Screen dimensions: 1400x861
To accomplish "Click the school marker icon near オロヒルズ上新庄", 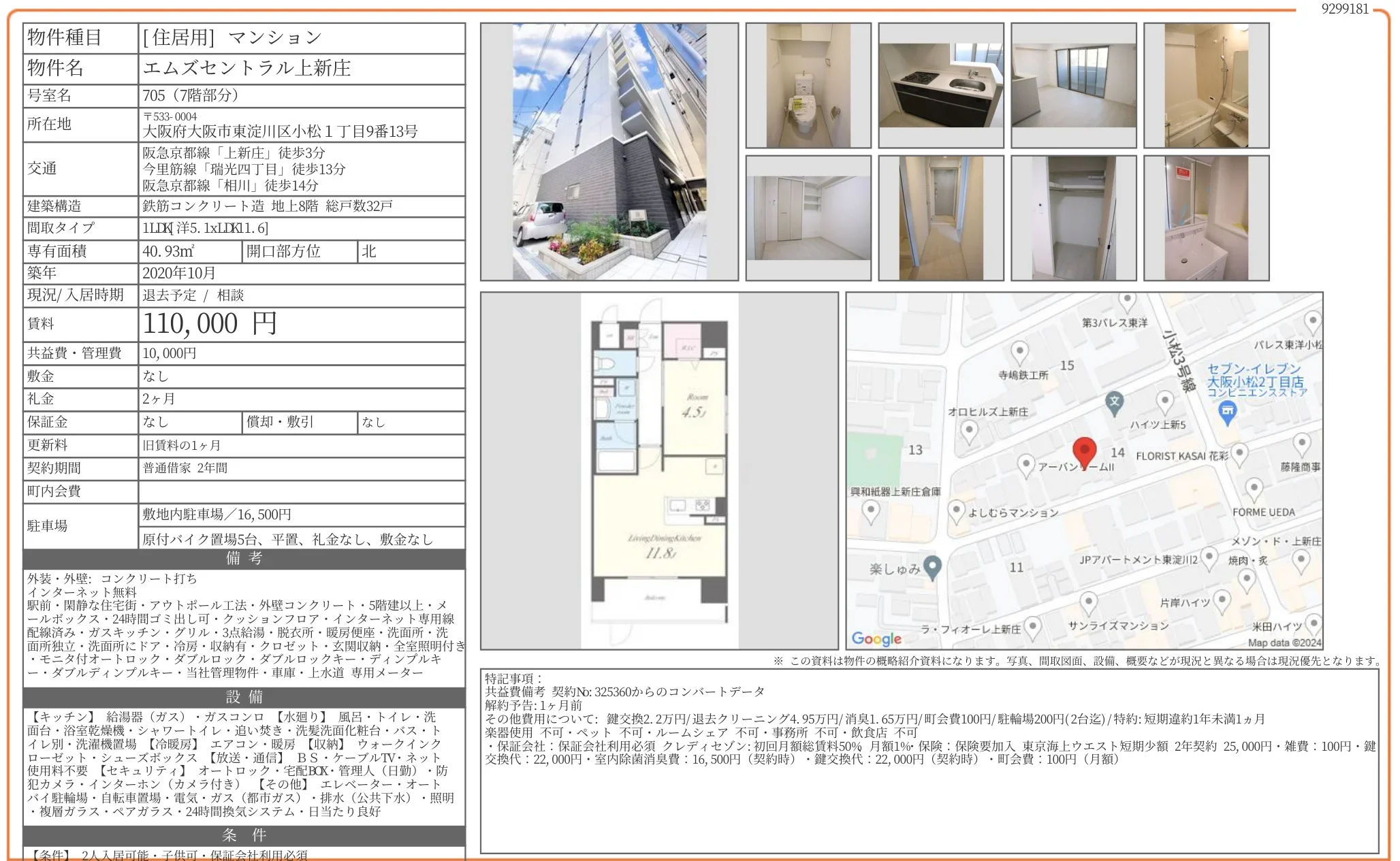I will pos(1114,402).
